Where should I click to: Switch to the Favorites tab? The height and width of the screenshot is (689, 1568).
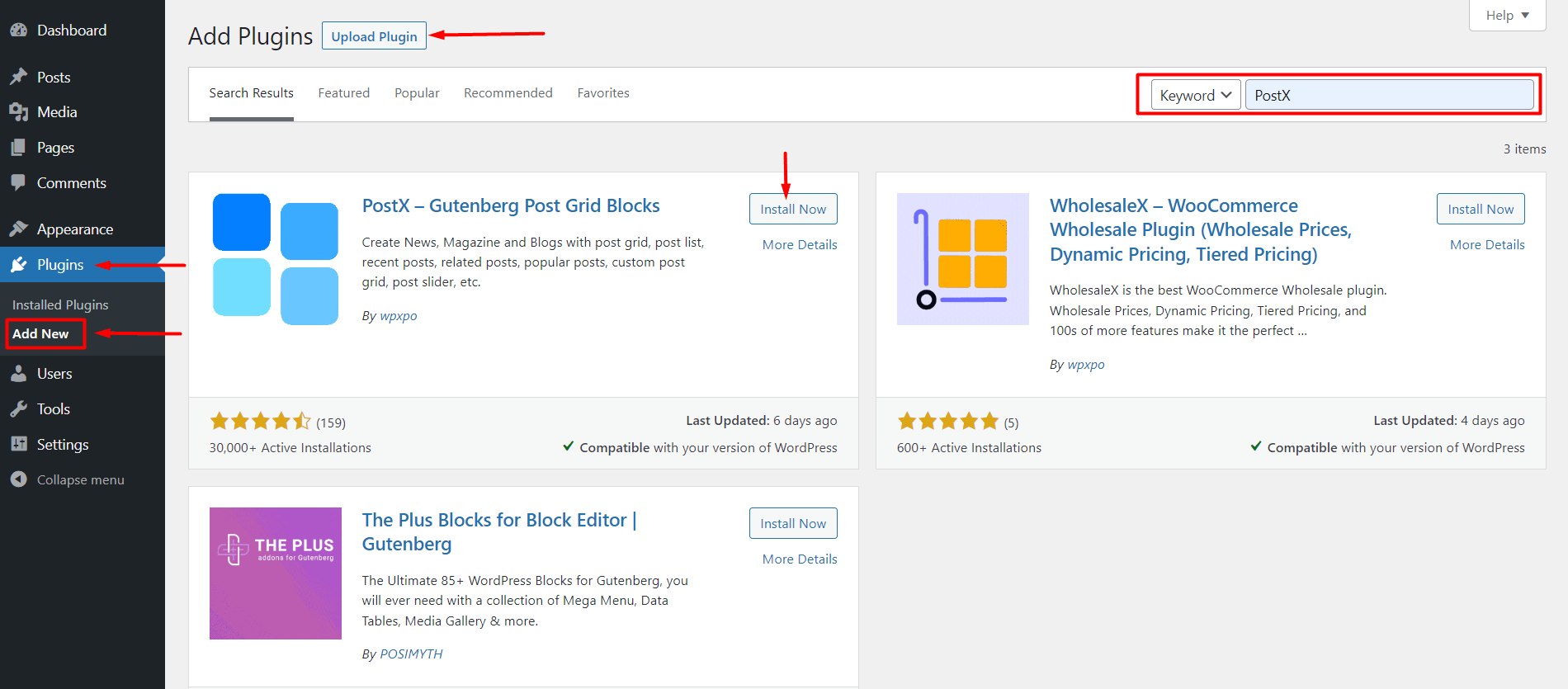pos(603,93)
